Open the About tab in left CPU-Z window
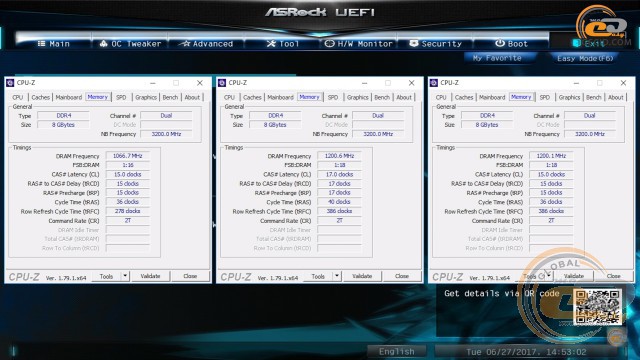The height and width of the screenshot is (360, 640). coord(192,97)
